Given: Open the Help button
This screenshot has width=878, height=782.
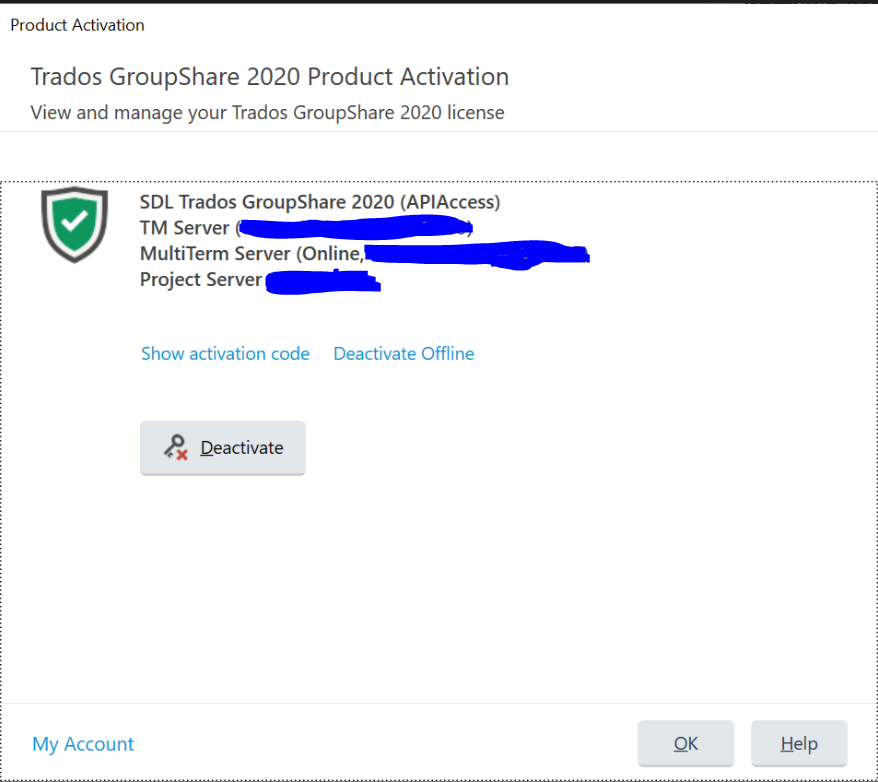Looking at the screenshot, I should (x=798, y=743).
